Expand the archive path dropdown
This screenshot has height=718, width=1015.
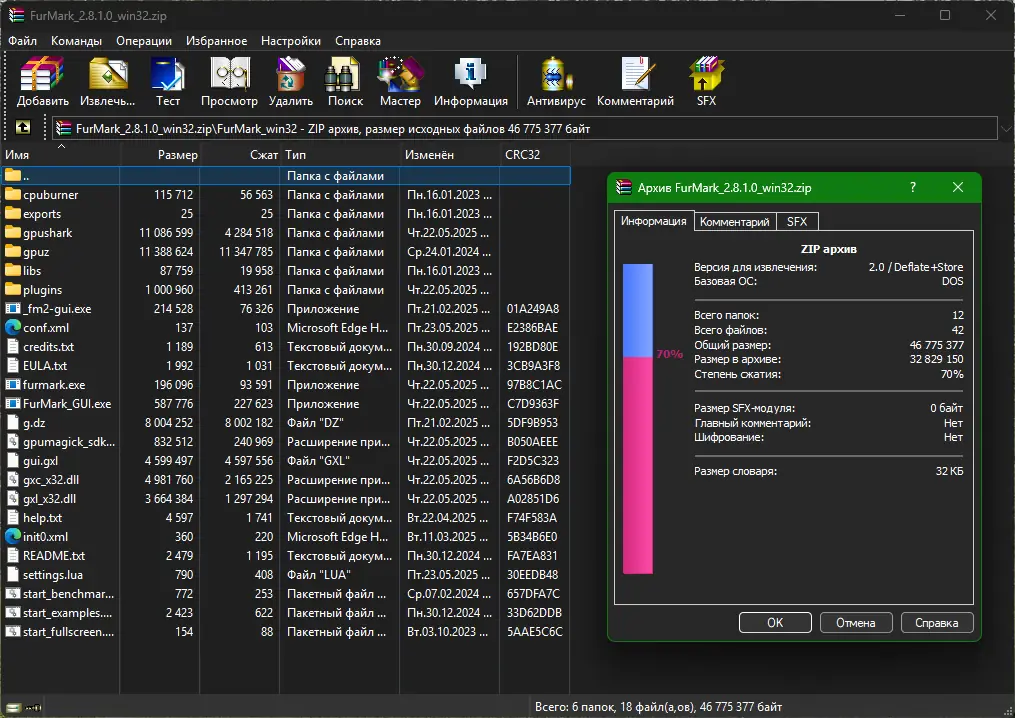[1004, 128]
